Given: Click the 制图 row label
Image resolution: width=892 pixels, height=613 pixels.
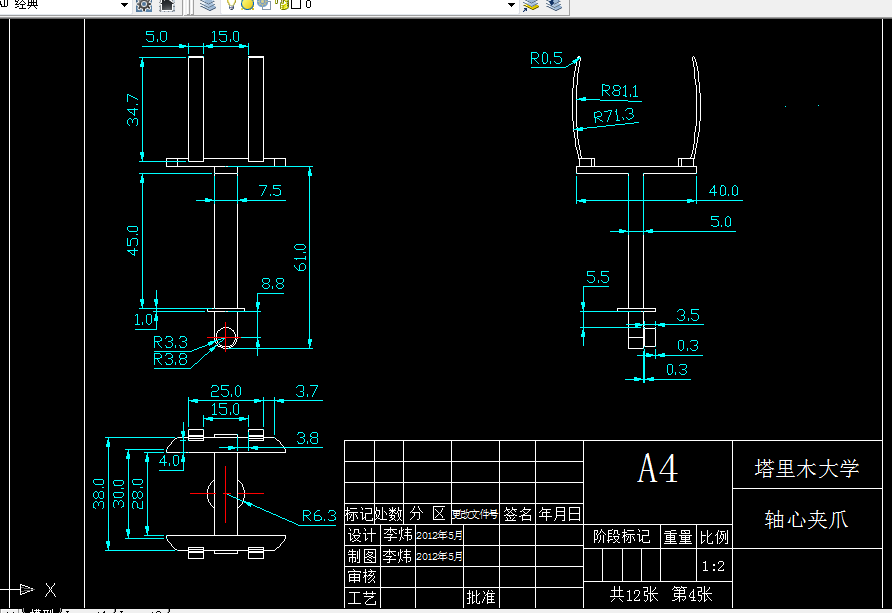Looking at the screenshot, I should (362, 556).
